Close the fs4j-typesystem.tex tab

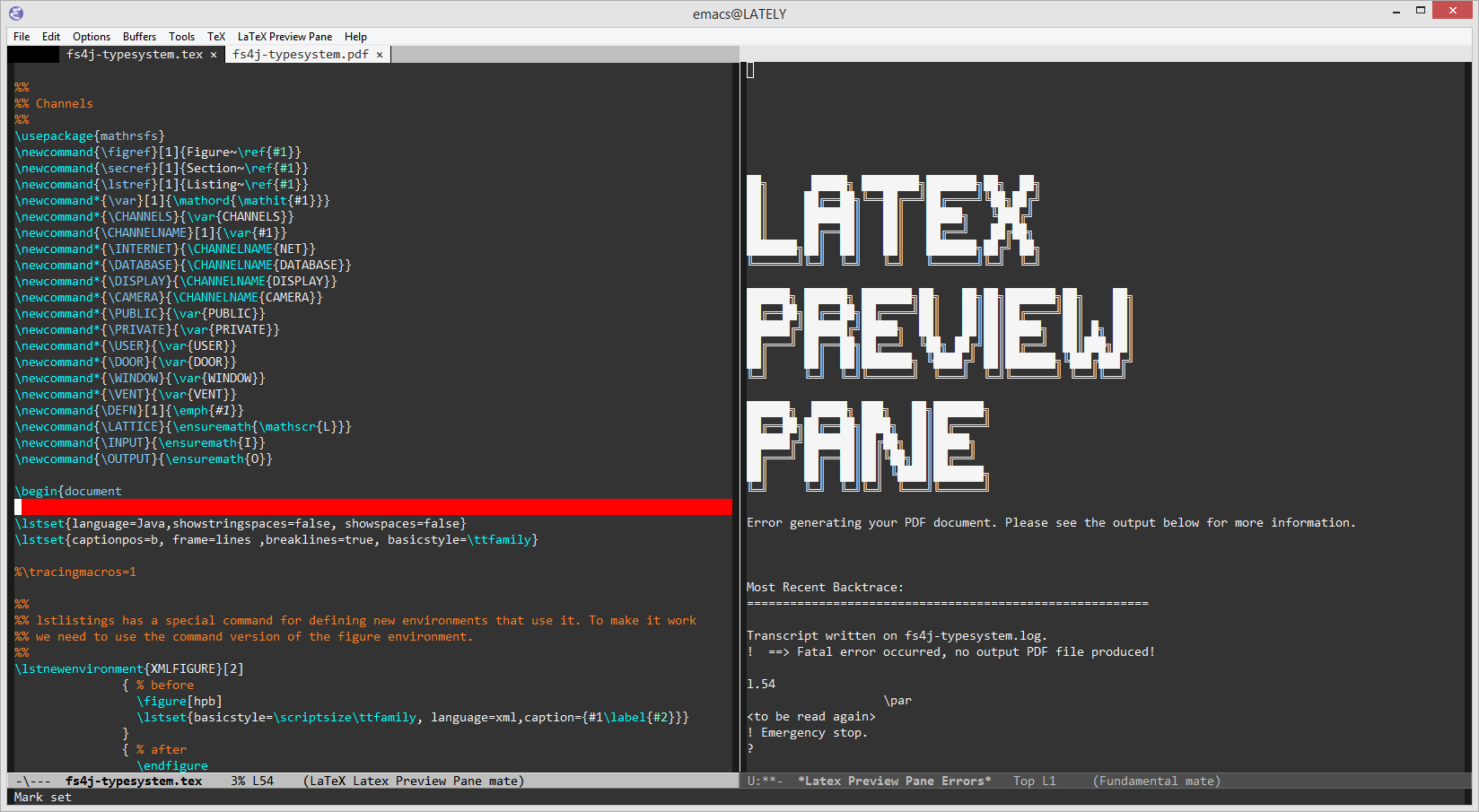(x=214, y=54)
